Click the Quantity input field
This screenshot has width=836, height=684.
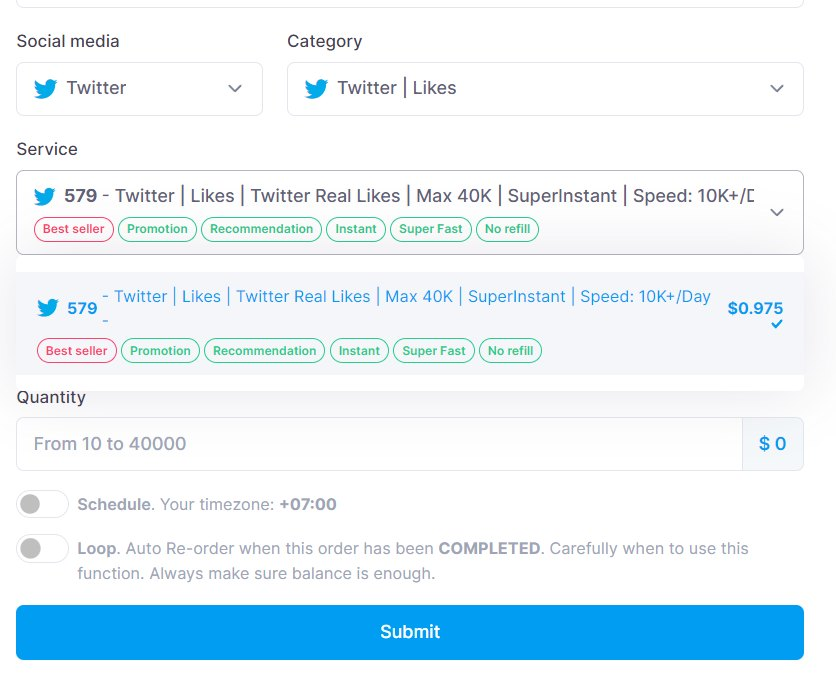pos(379,444)
